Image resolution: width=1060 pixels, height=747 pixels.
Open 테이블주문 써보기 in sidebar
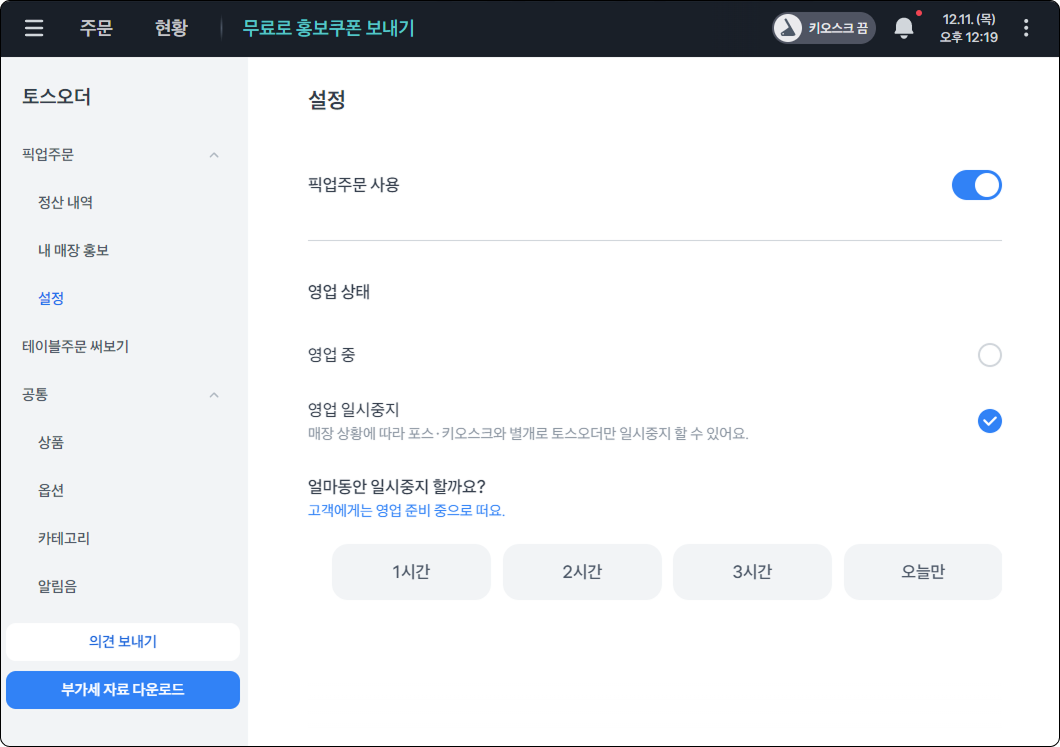76,347
